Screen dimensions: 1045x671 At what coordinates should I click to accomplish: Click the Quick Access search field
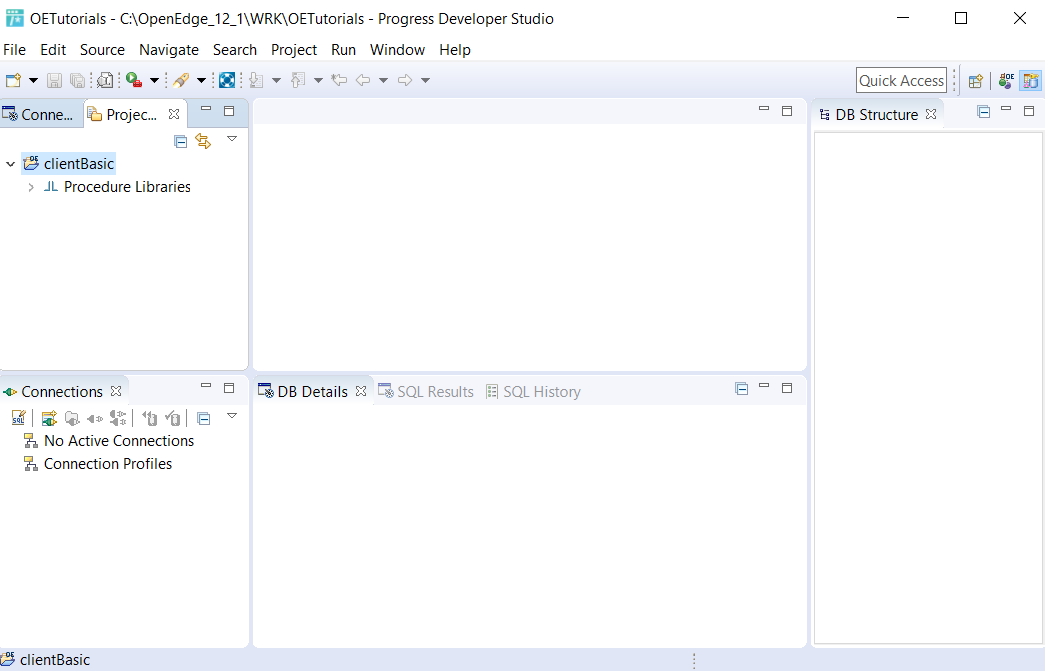tap(901, 81)
